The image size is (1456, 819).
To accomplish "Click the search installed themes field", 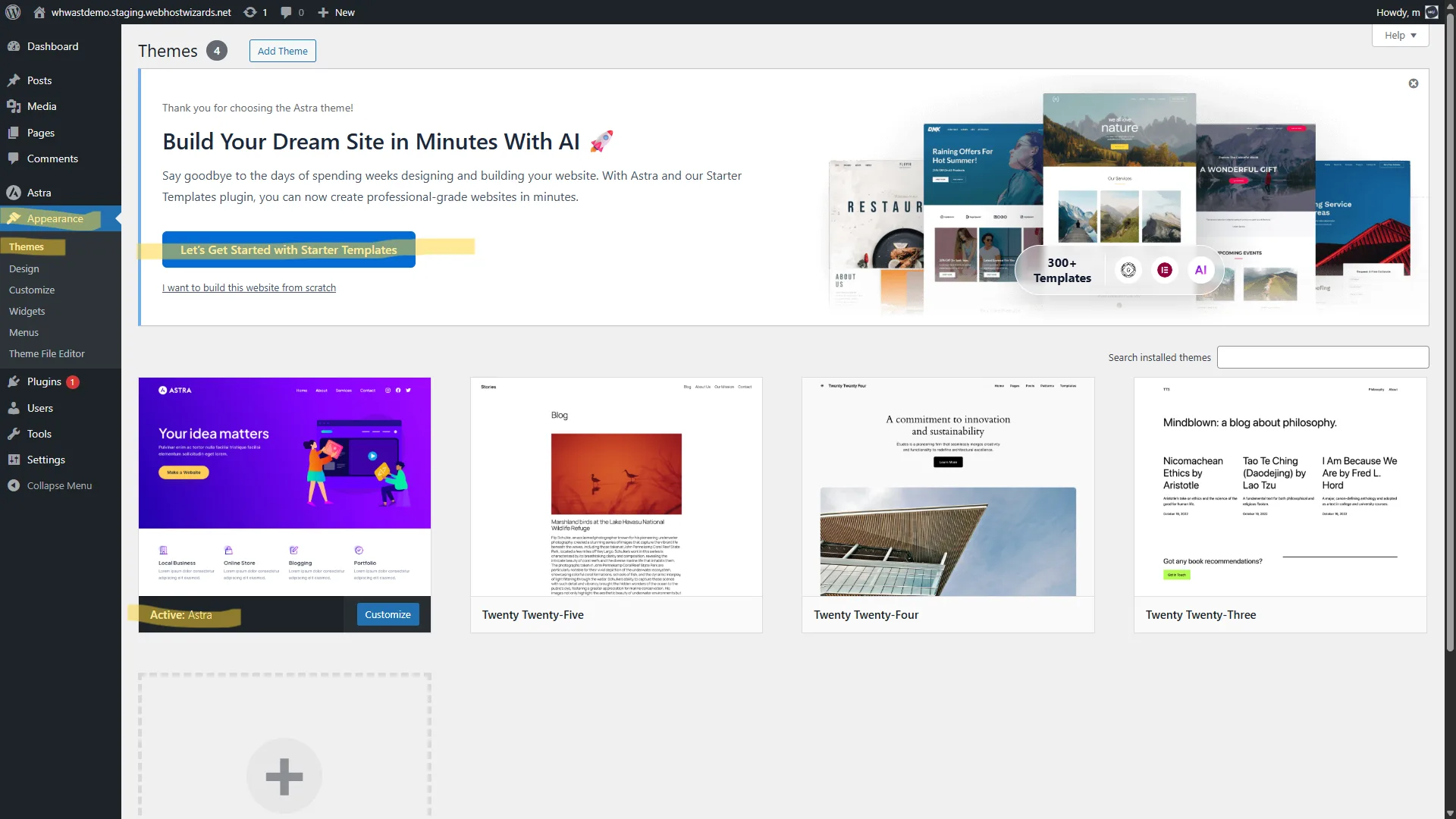I will [1322, 356].
